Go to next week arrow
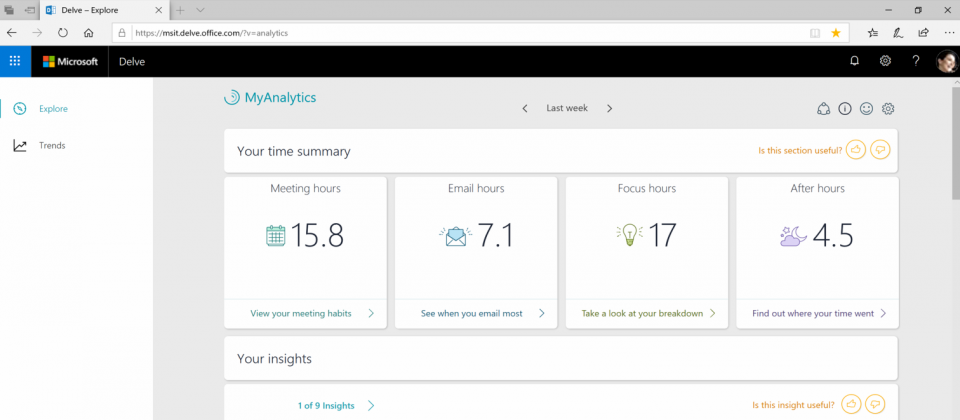960x420 pixels. click(x=609, y=108)
